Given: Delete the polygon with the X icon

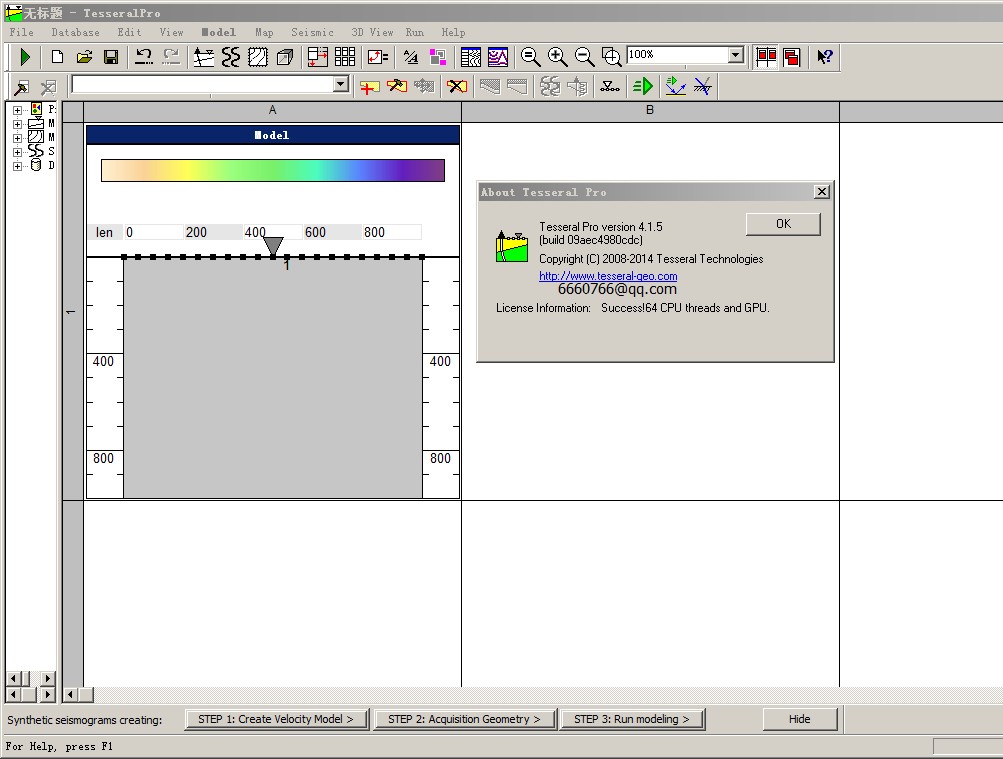Looking at the screenshot, I should tap(457, 87).
